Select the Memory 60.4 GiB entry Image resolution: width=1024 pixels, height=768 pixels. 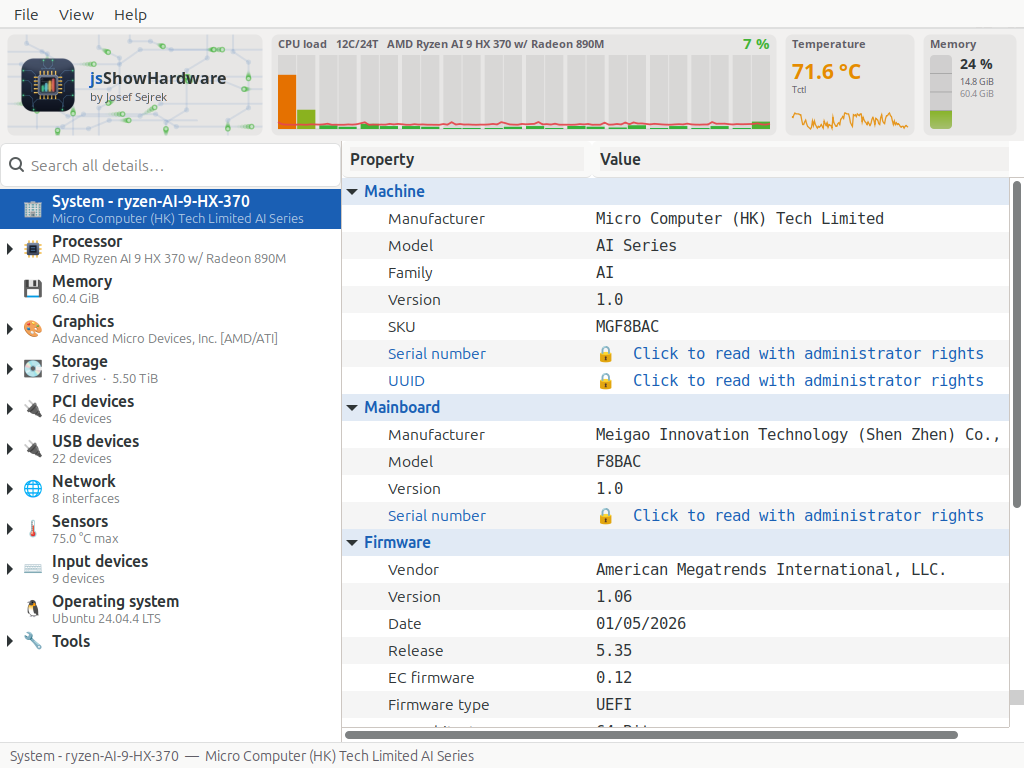[x=170, y=289]
